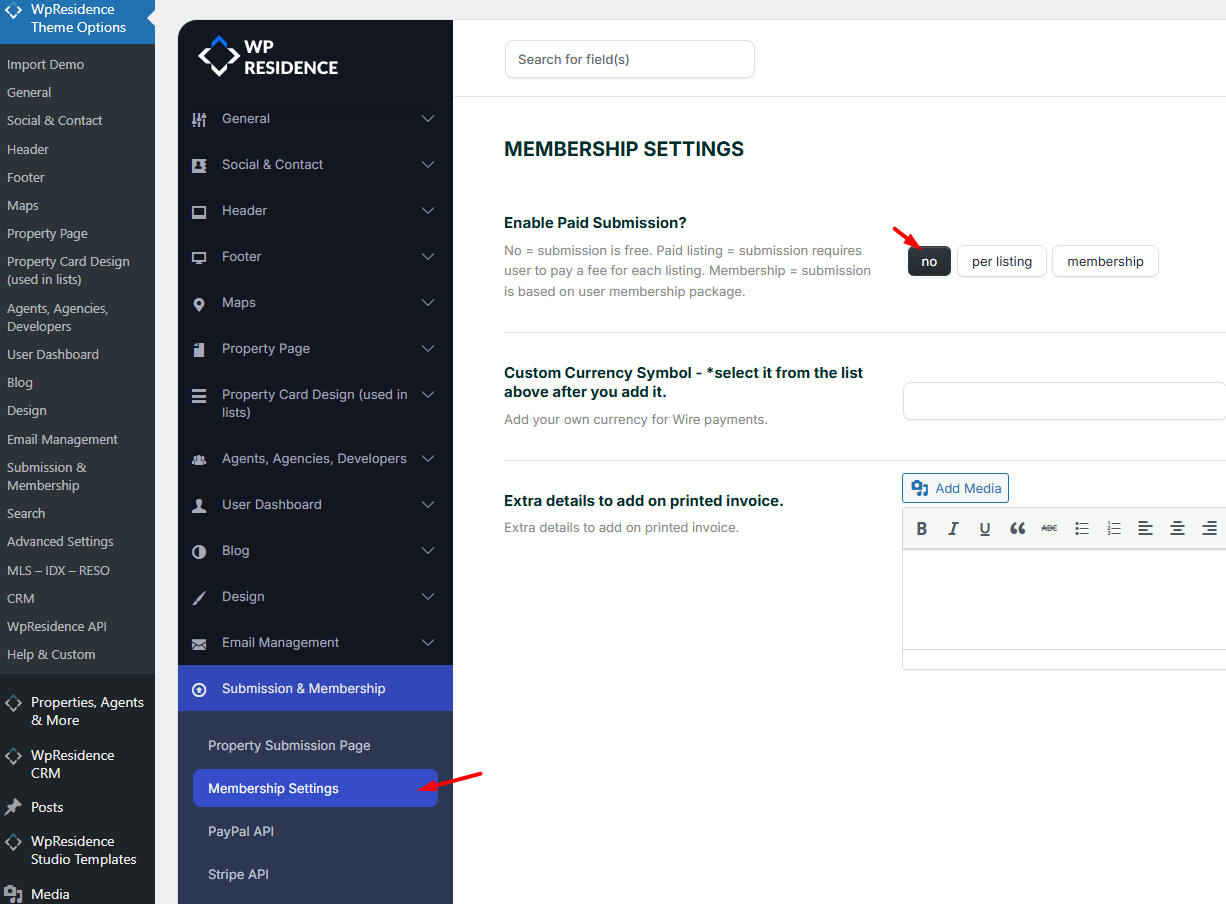This screenshot has height=904, width=1226.
Task: Click the Add Media button
Action: point(955,488)
